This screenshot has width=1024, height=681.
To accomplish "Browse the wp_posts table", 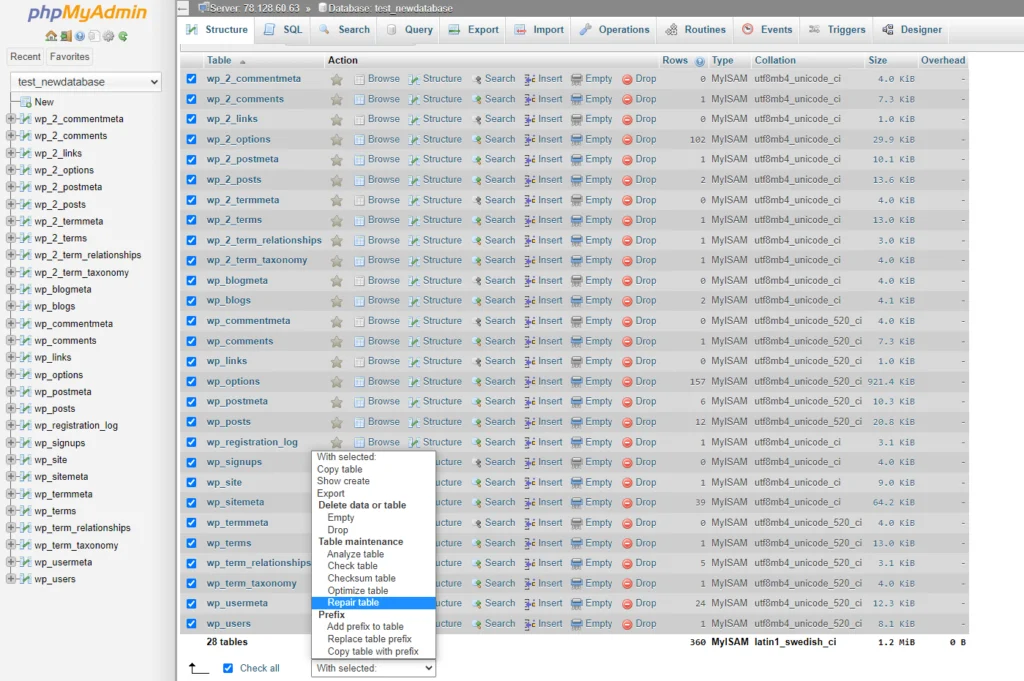I will (x=383, y=421).
